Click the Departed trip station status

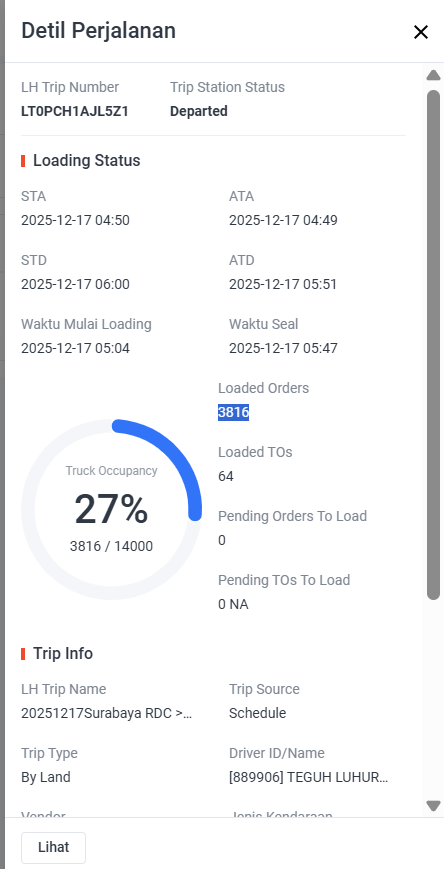pos(199,111)
